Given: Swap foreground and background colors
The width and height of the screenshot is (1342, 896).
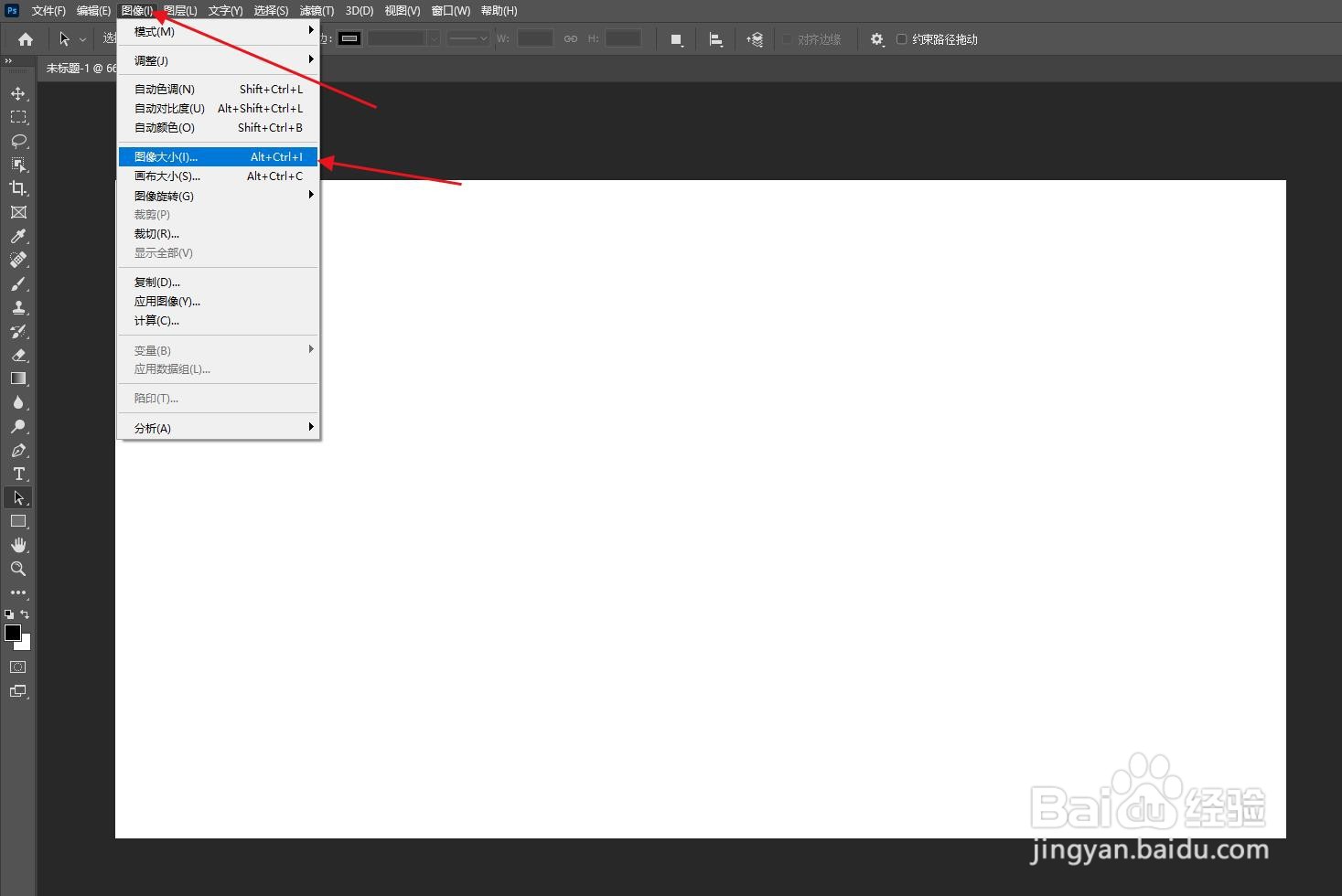Looking at the screenshot, I should click(x=26, y=614).
